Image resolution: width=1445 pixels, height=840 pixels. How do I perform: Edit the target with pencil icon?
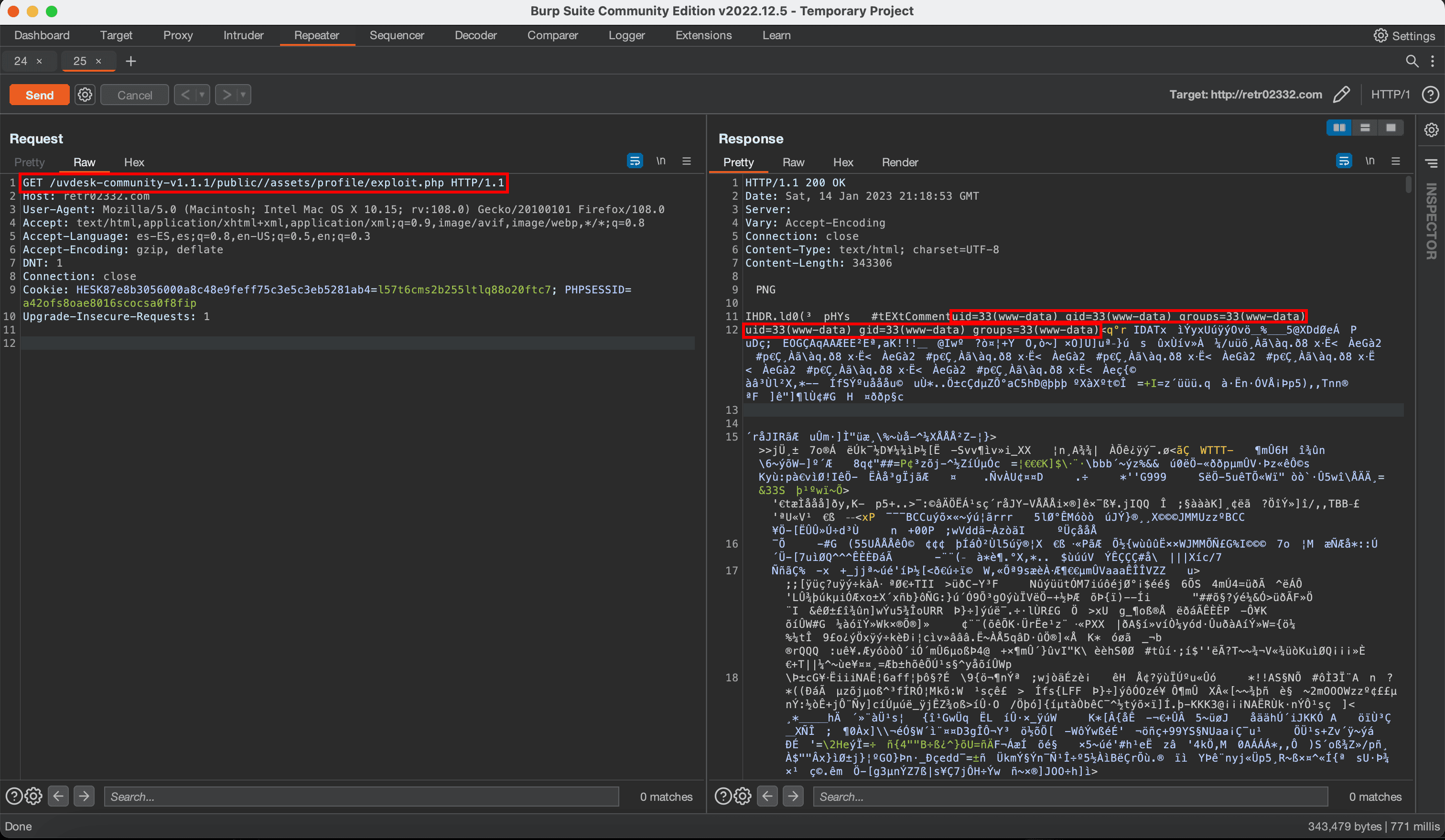[x=1341, y=95]
